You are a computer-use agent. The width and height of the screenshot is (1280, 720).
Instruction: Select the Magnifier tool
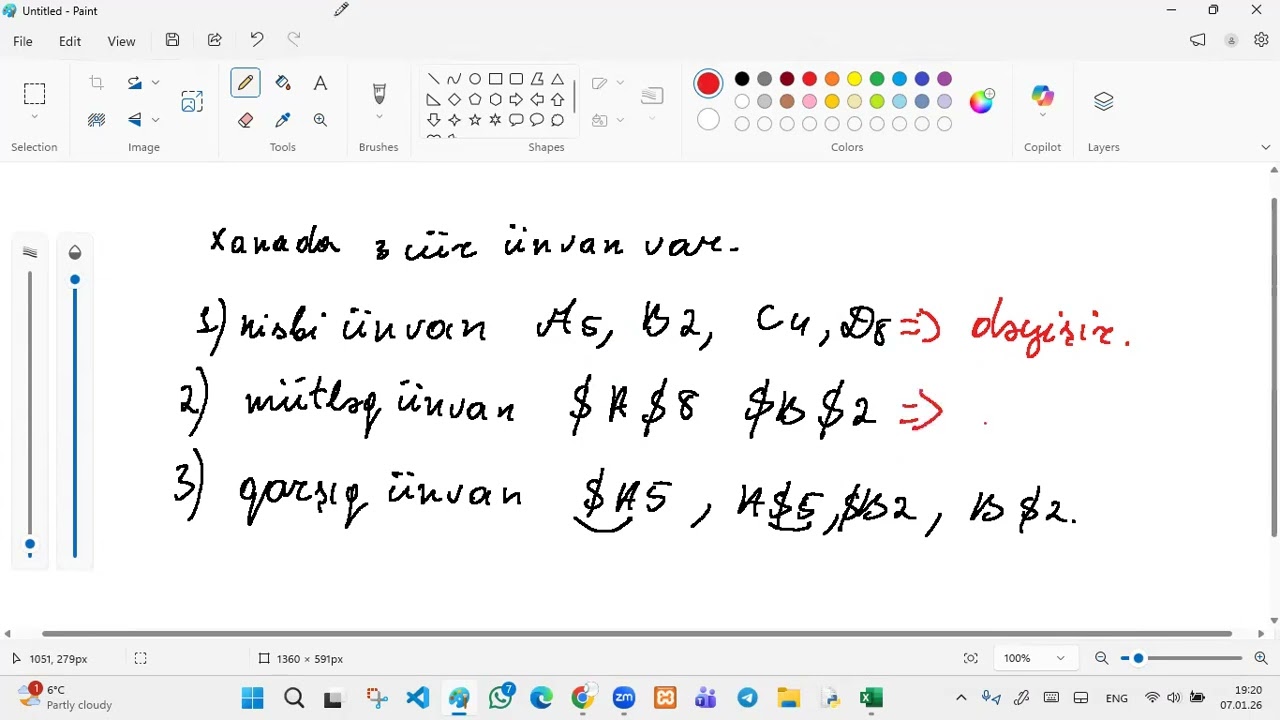(x=320, y=120)
